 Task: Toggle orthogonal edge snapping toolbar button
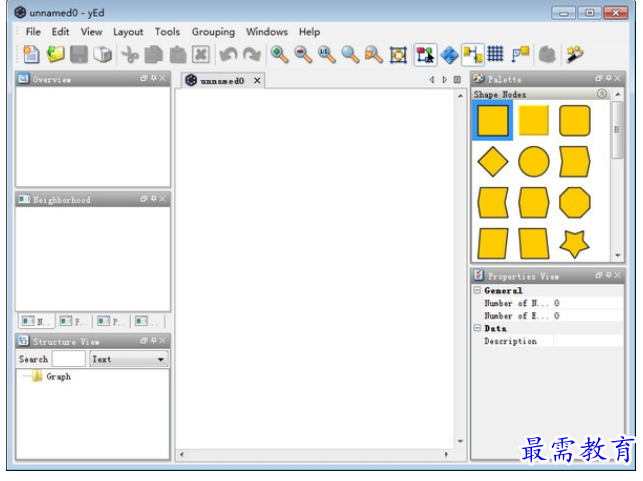[472, 55]
